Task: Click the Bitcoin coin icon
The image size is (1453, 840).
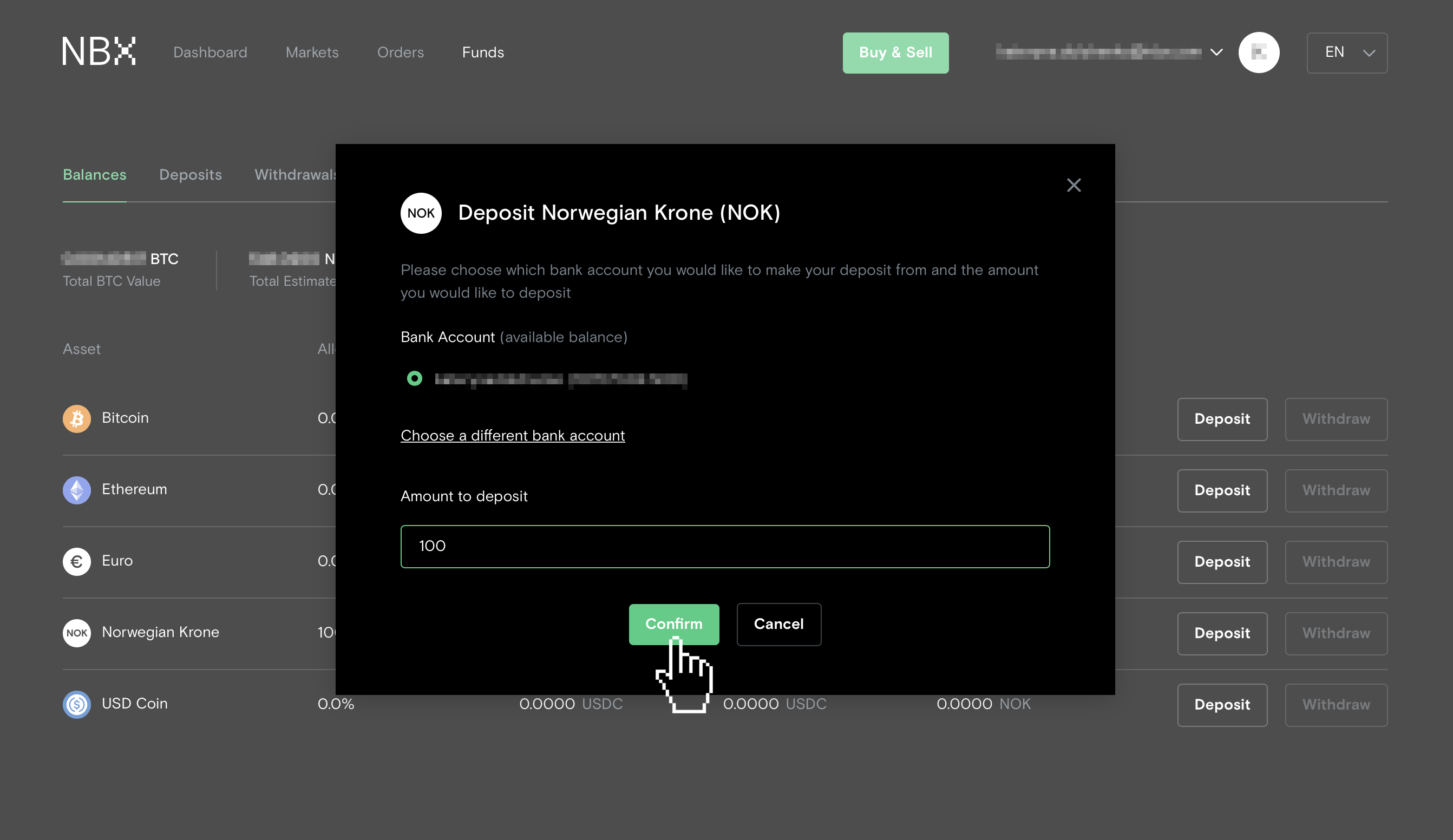Action: (x=77, y=418)
